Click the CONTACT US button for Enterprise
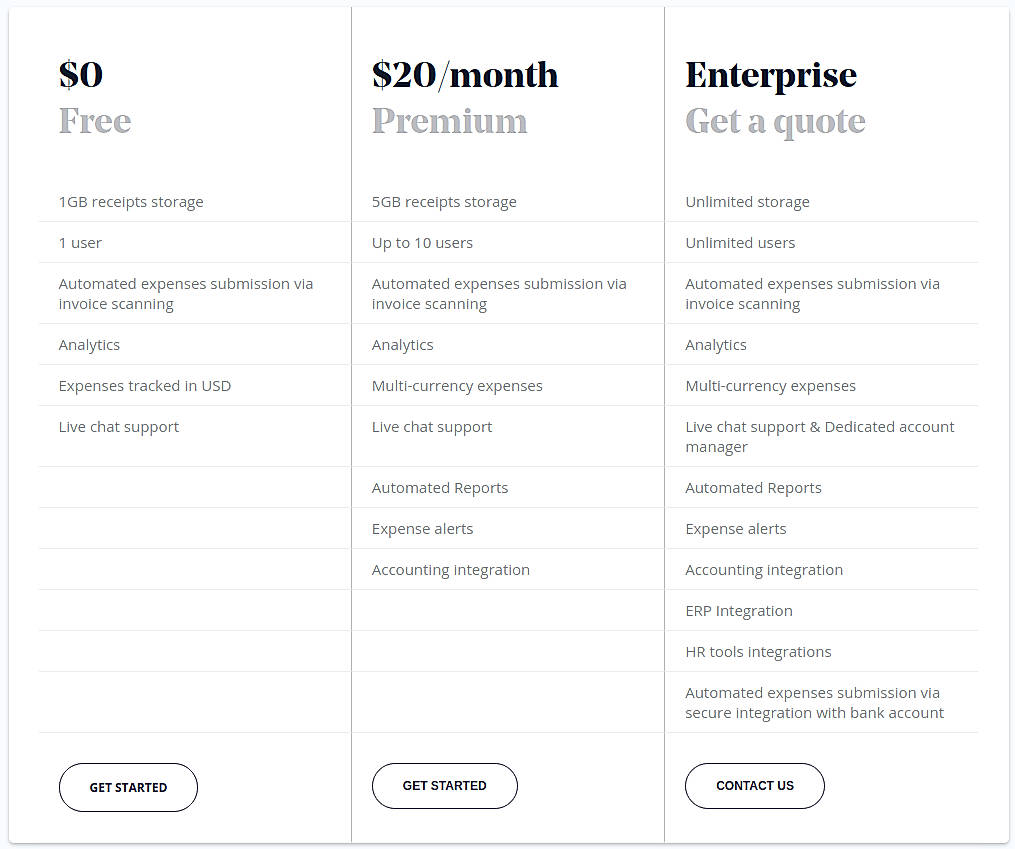This screenshot has height=849, width=1015. [754, 786]
